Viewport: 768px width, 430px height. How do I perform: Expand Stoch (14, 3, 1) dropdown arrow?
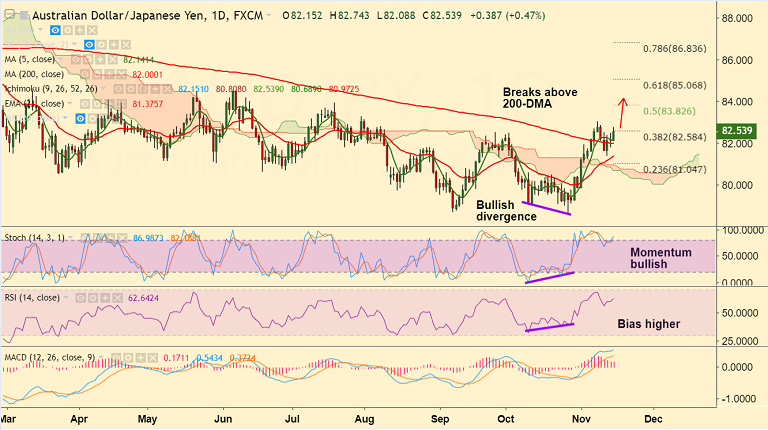coord(70,238)
